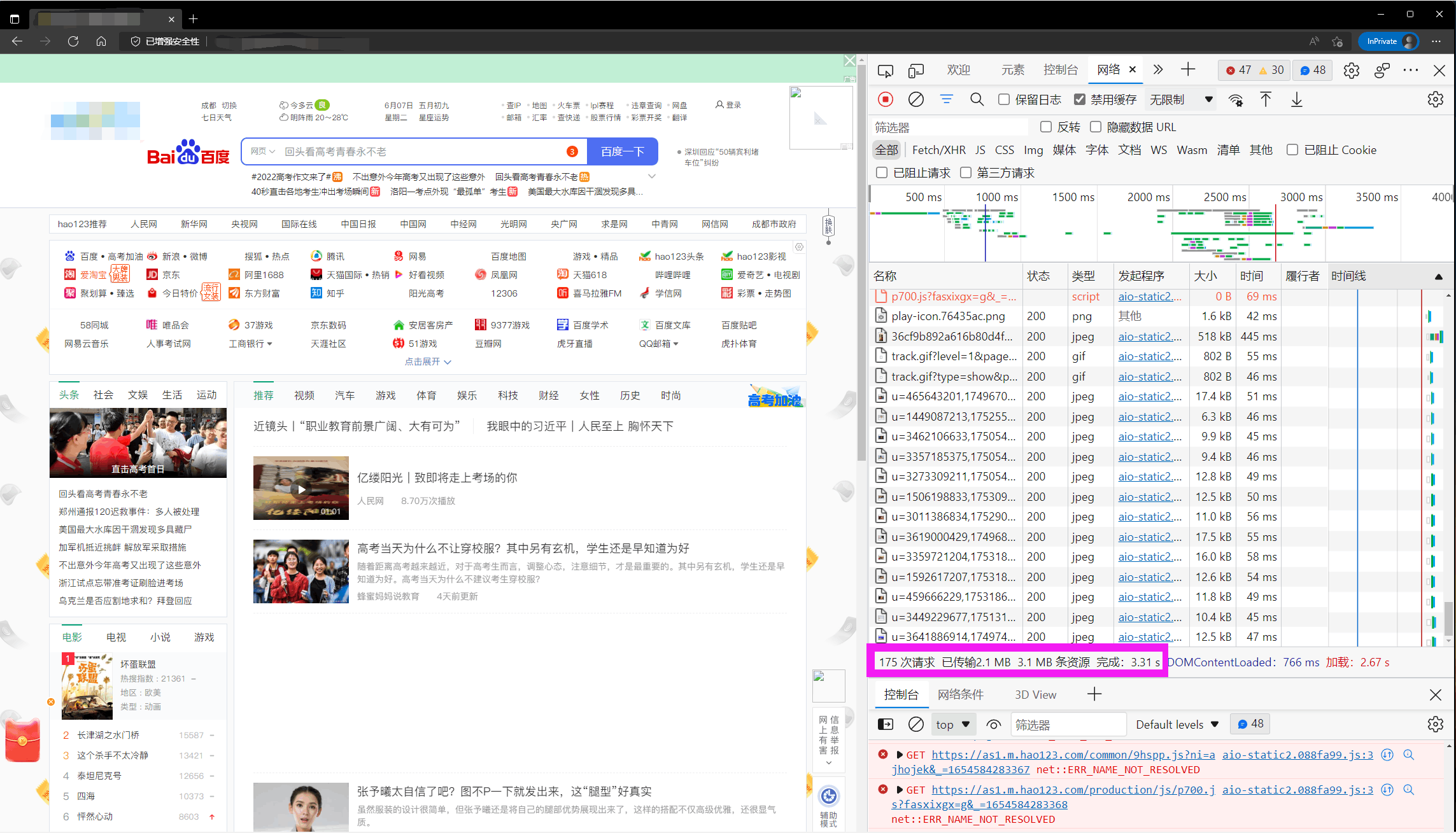This screenshot has height=833, width=1456.
Task: Check the 反转 filter checkbox
Action: (x=1045, y=127)
